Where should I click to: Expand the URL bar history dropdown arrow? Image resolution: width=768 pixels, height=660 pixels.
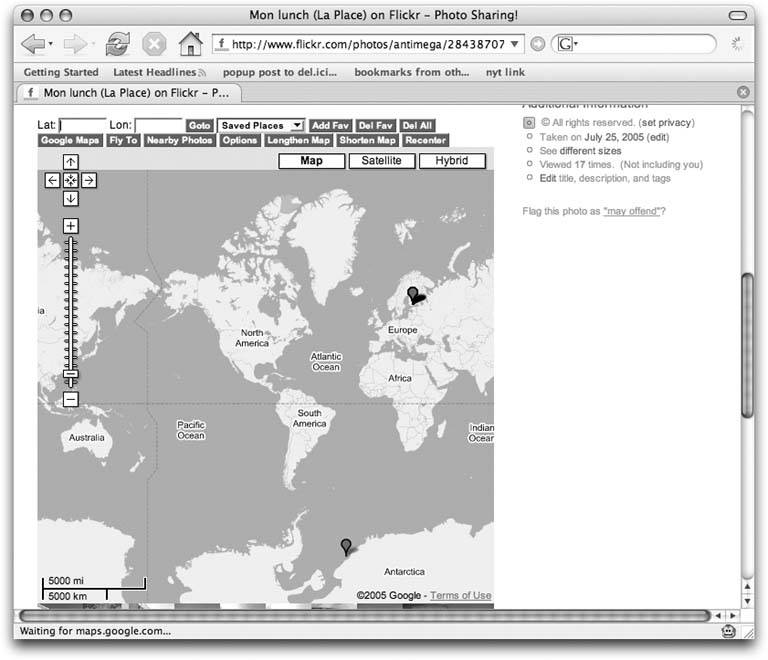517,44
